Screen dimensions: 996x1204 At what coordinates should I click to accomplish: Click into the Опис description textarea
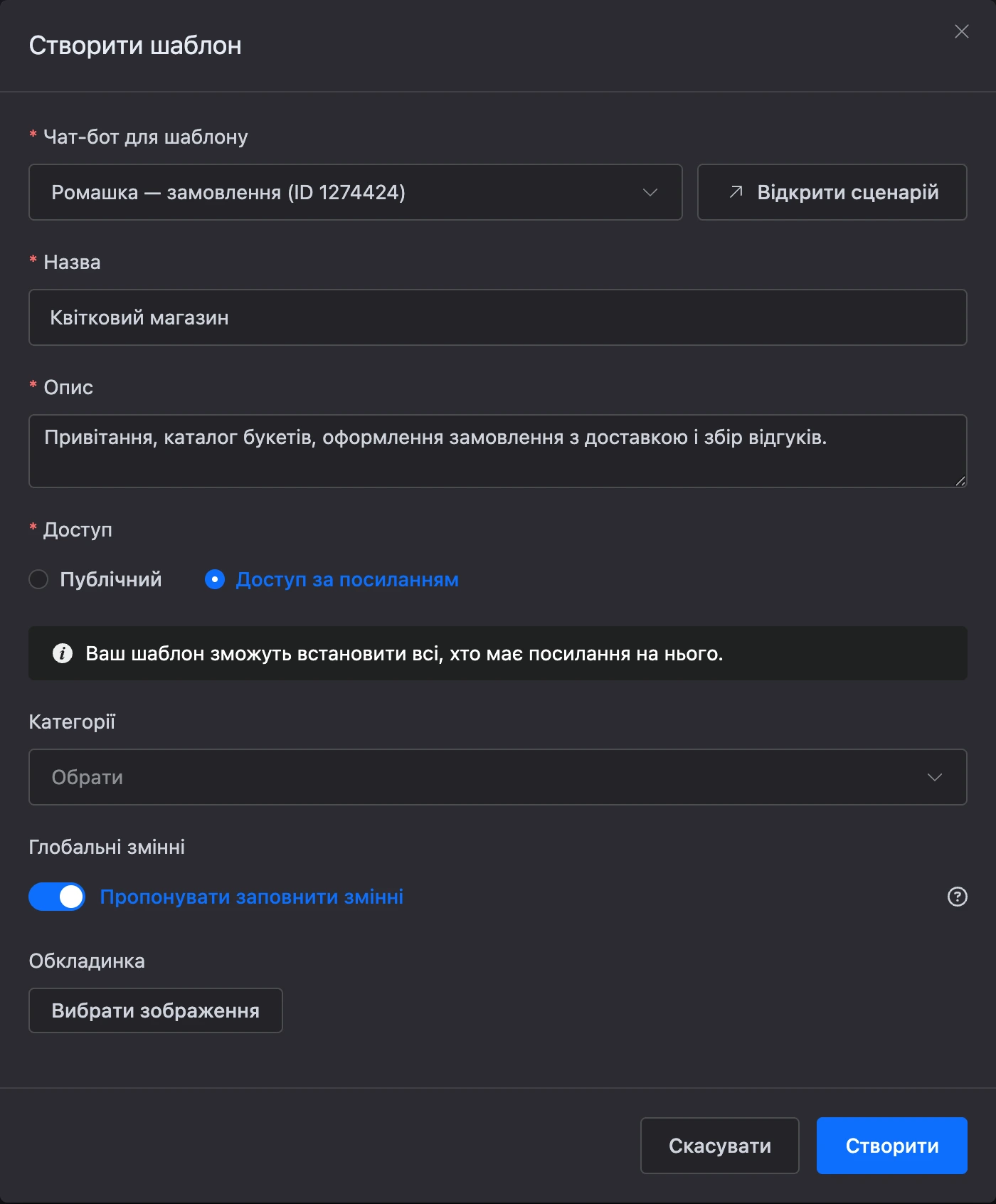click(498, 451)
